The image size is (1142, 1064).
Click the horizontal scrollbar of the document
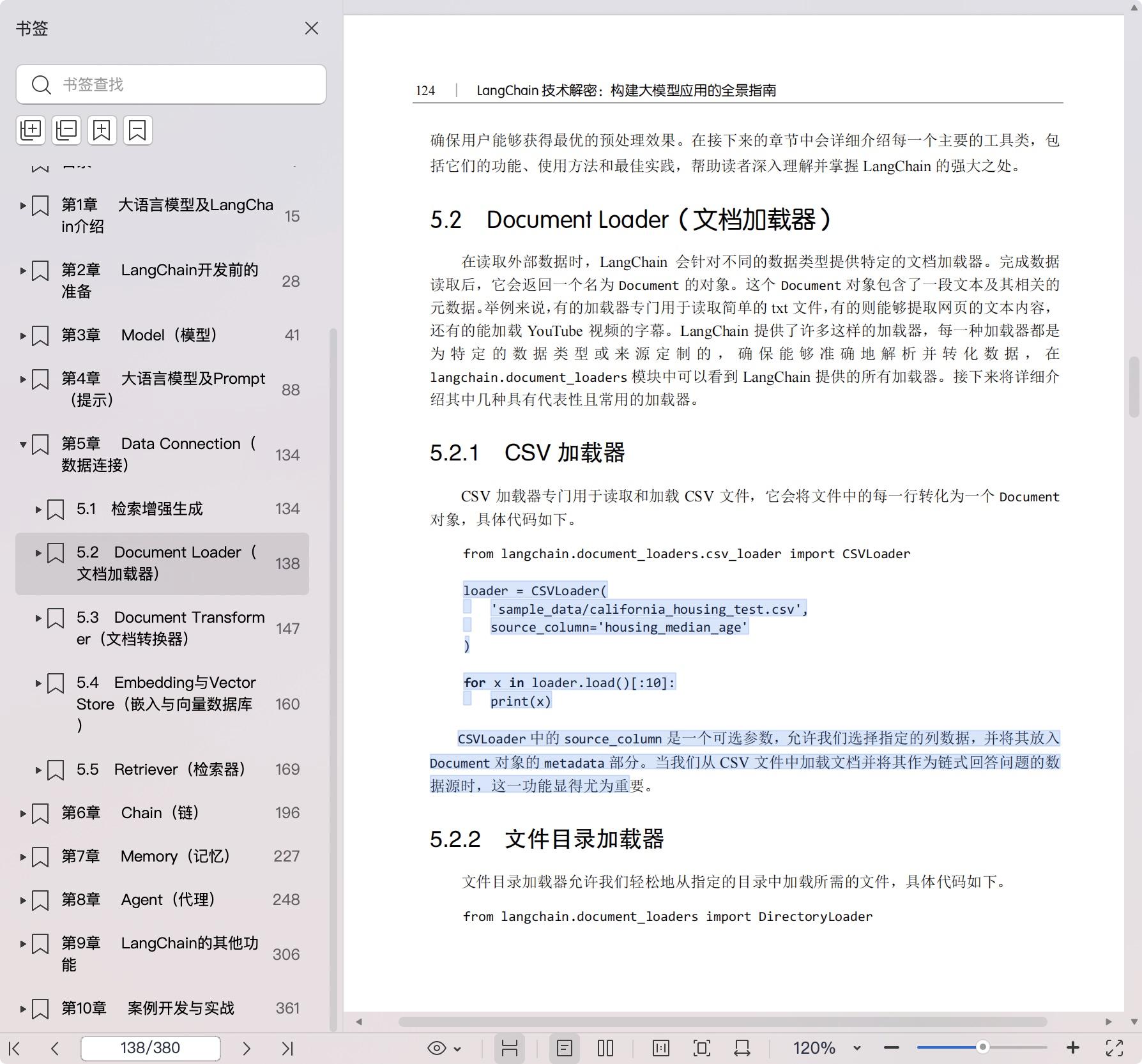[722, 1022]
